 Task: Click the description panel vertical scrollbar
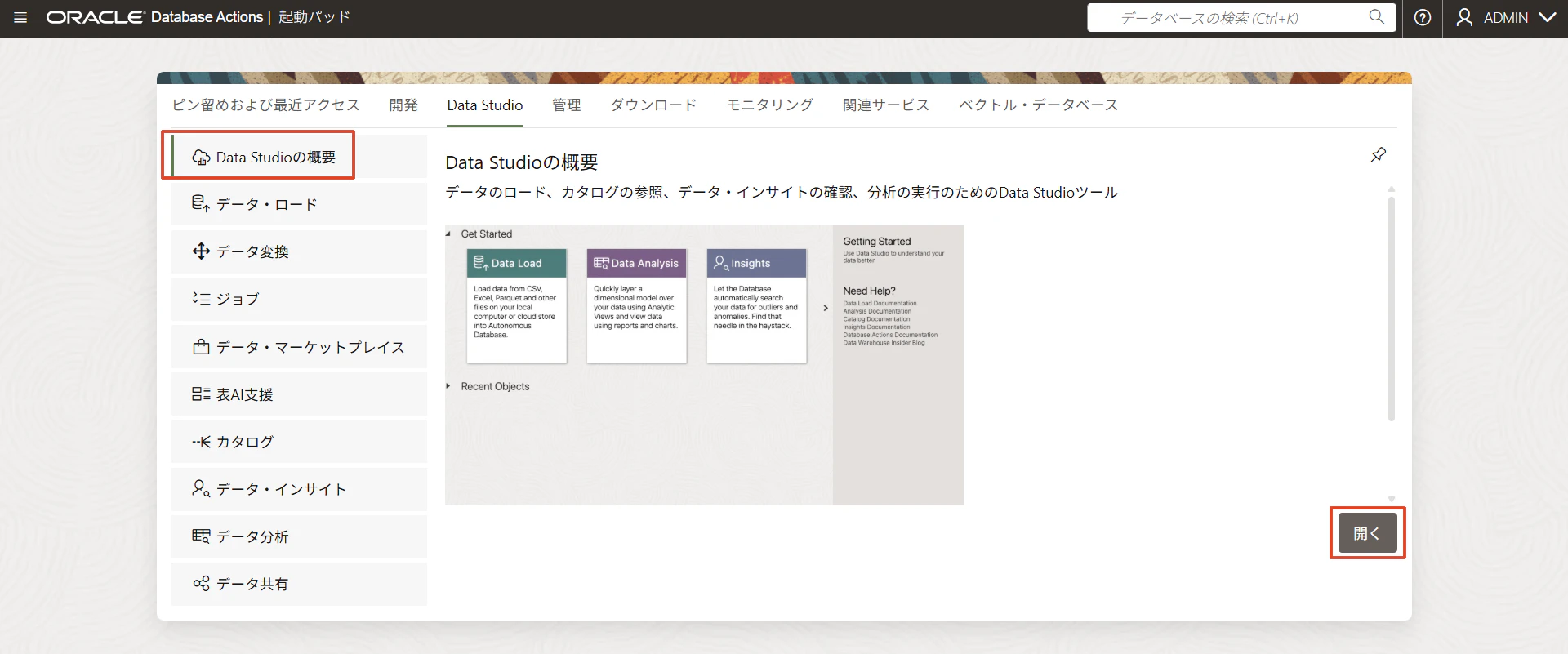tap(1392, 309)
